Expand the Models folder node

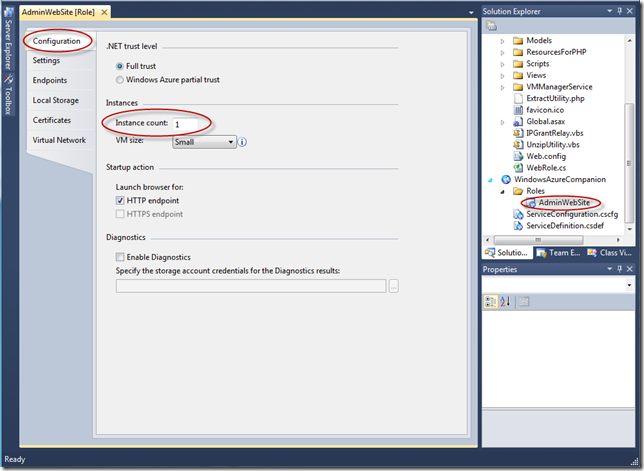(502, 41)
